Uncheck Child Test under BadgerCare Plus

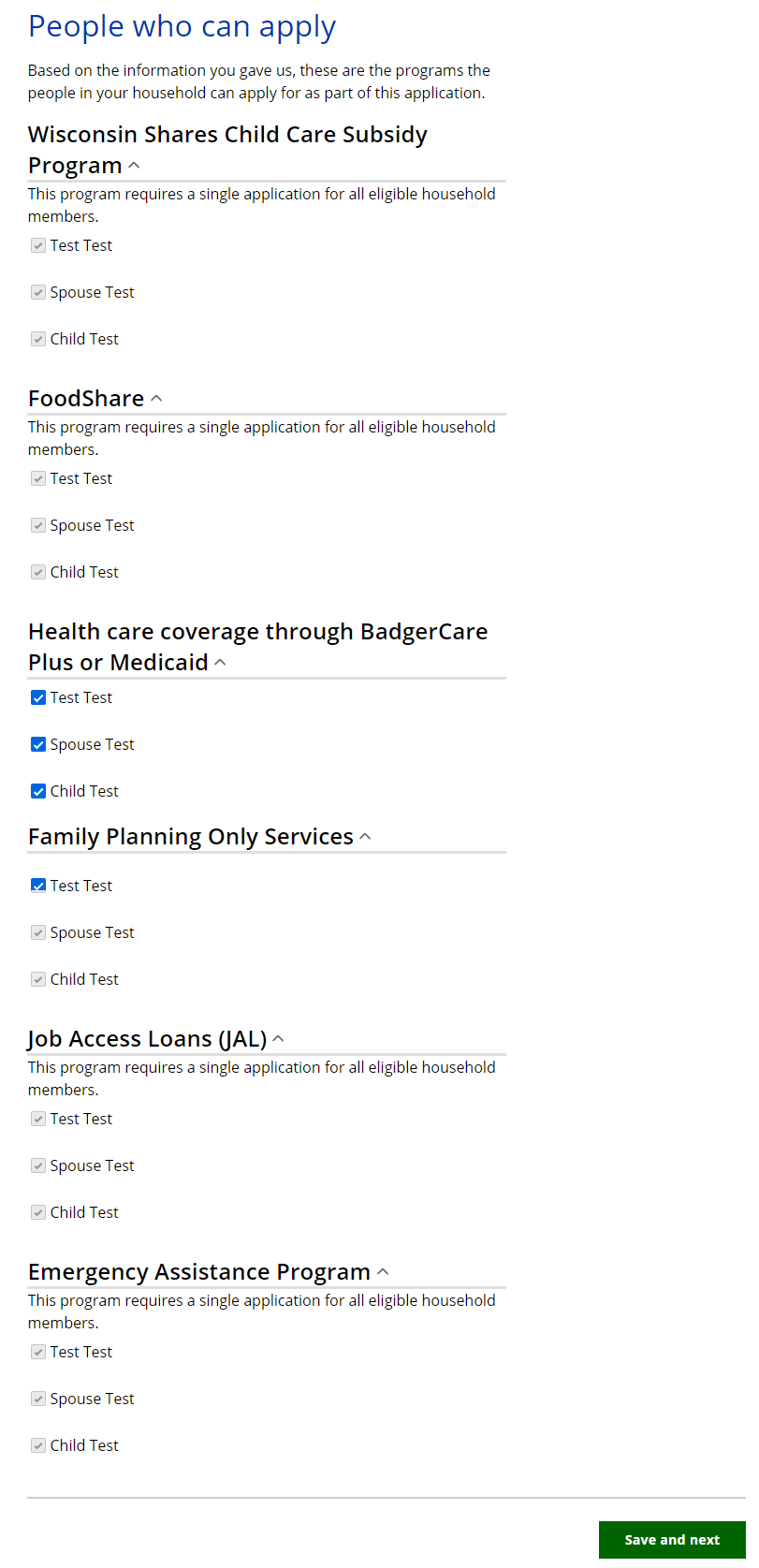(38, 791)
